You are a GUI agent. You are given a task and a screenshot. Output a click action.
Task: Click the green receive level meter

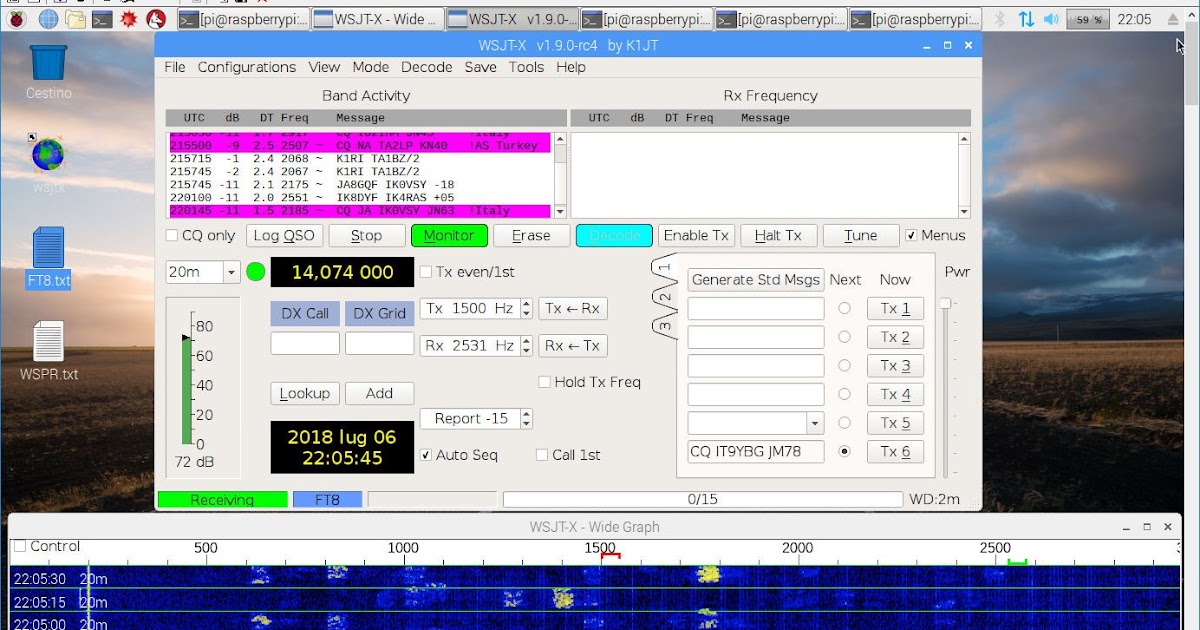pyautogui.click(x=185, y=390)
